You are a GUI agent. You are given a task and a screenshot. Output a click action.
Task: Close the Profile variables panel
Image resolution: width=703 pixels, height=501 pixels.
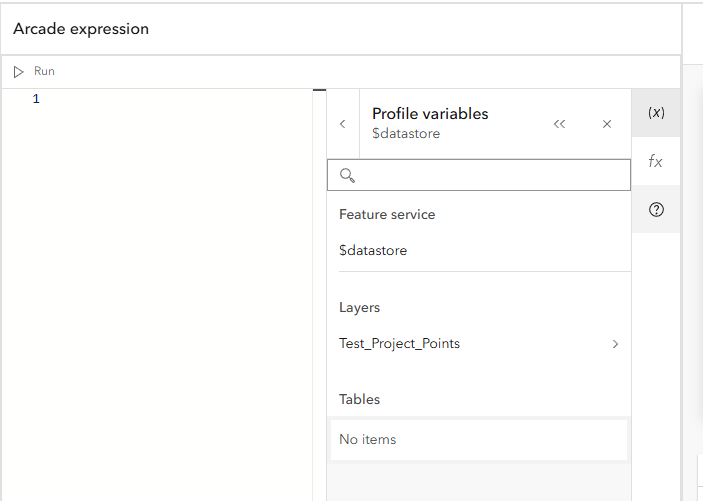point(607,124)
